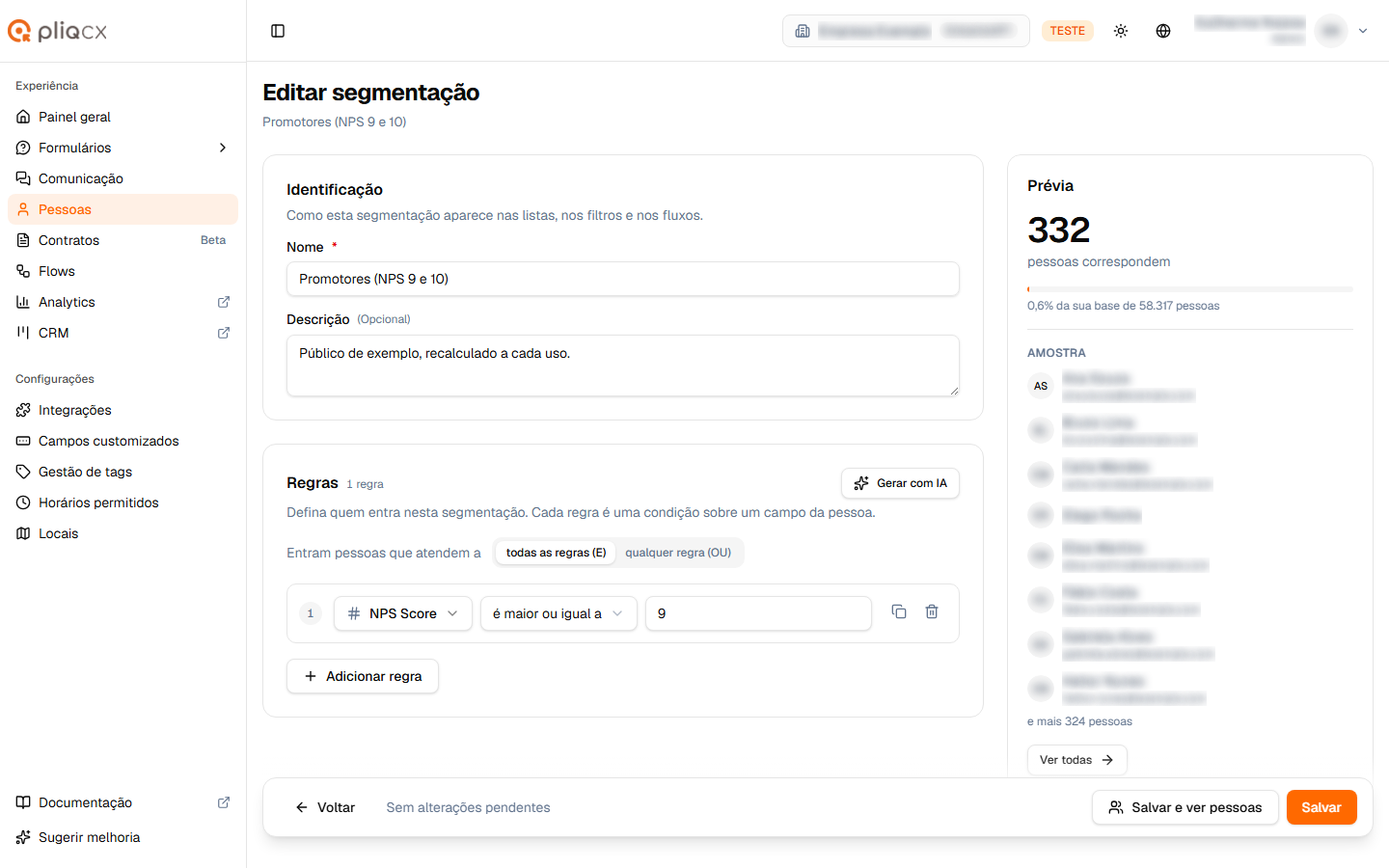This screenshot has width=1389, height=868.
Task: Open Horários permitidos
Action: 123,502
